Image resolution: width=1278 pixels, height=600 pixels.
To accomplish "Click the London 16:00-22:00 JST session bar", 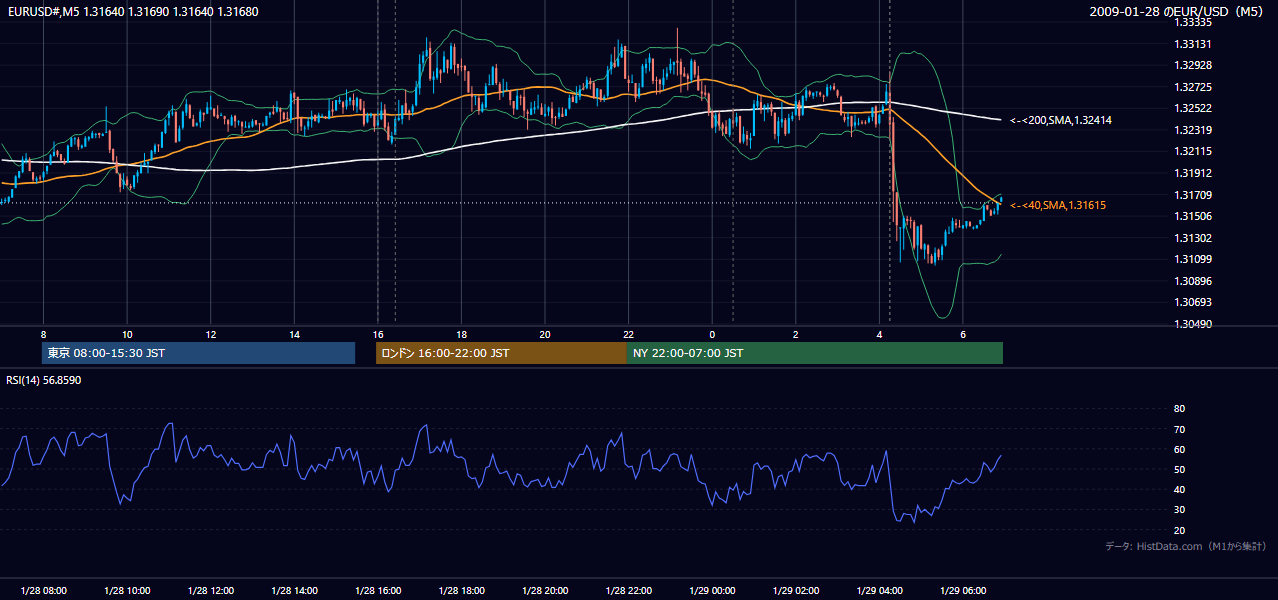I will [x=501, y=353].
